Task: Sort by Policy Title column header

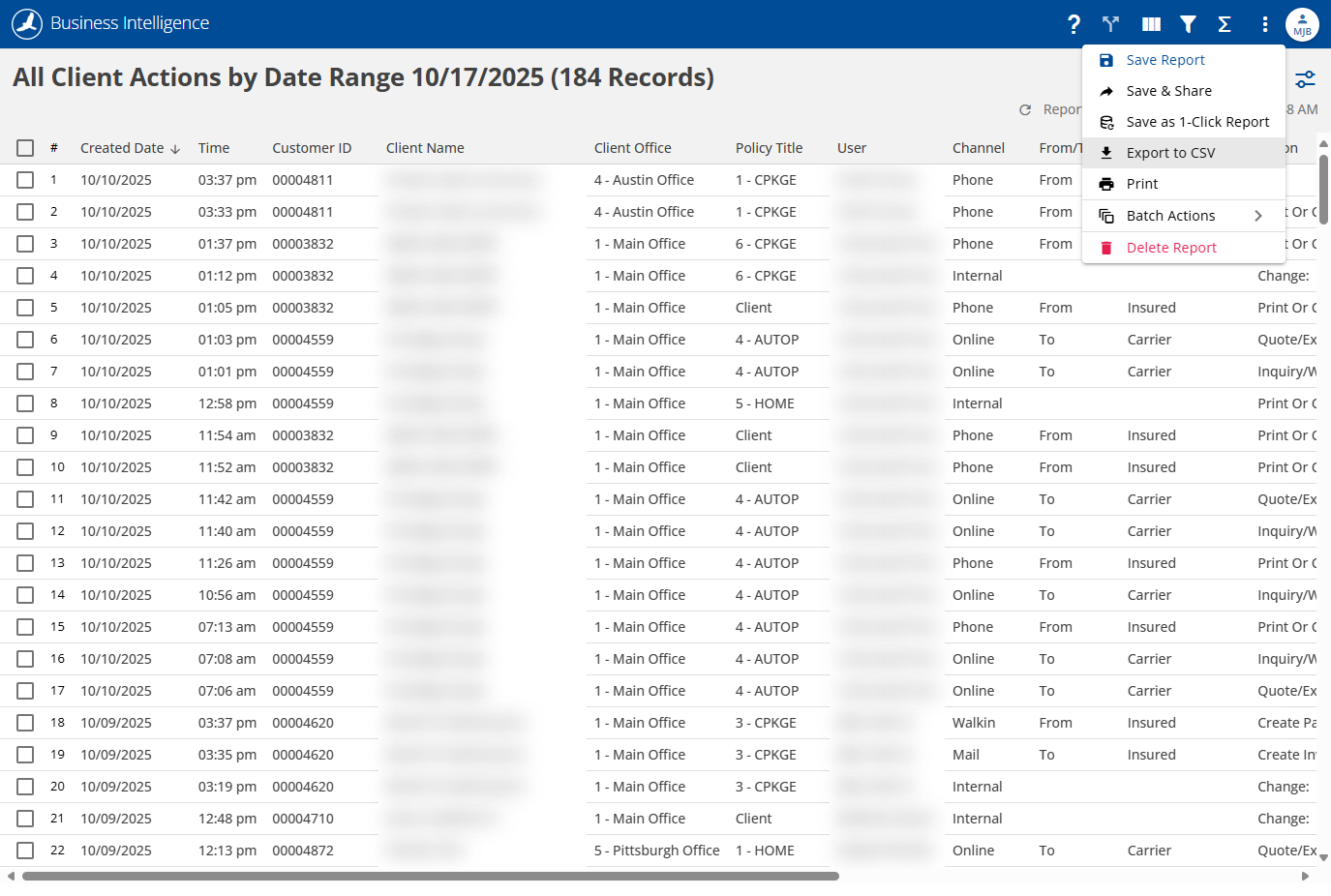Action: click(769, 148)
